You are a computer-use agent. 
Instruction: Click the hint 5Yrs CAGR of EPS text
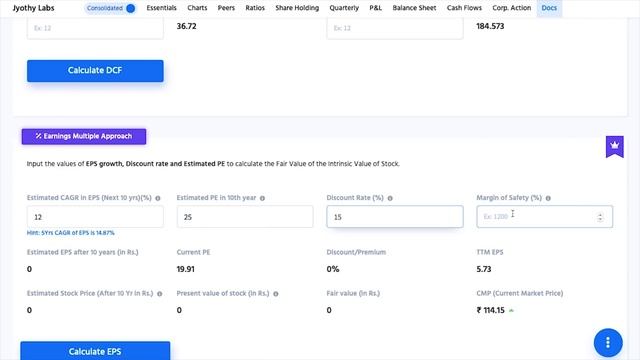[x=71, y=233]
